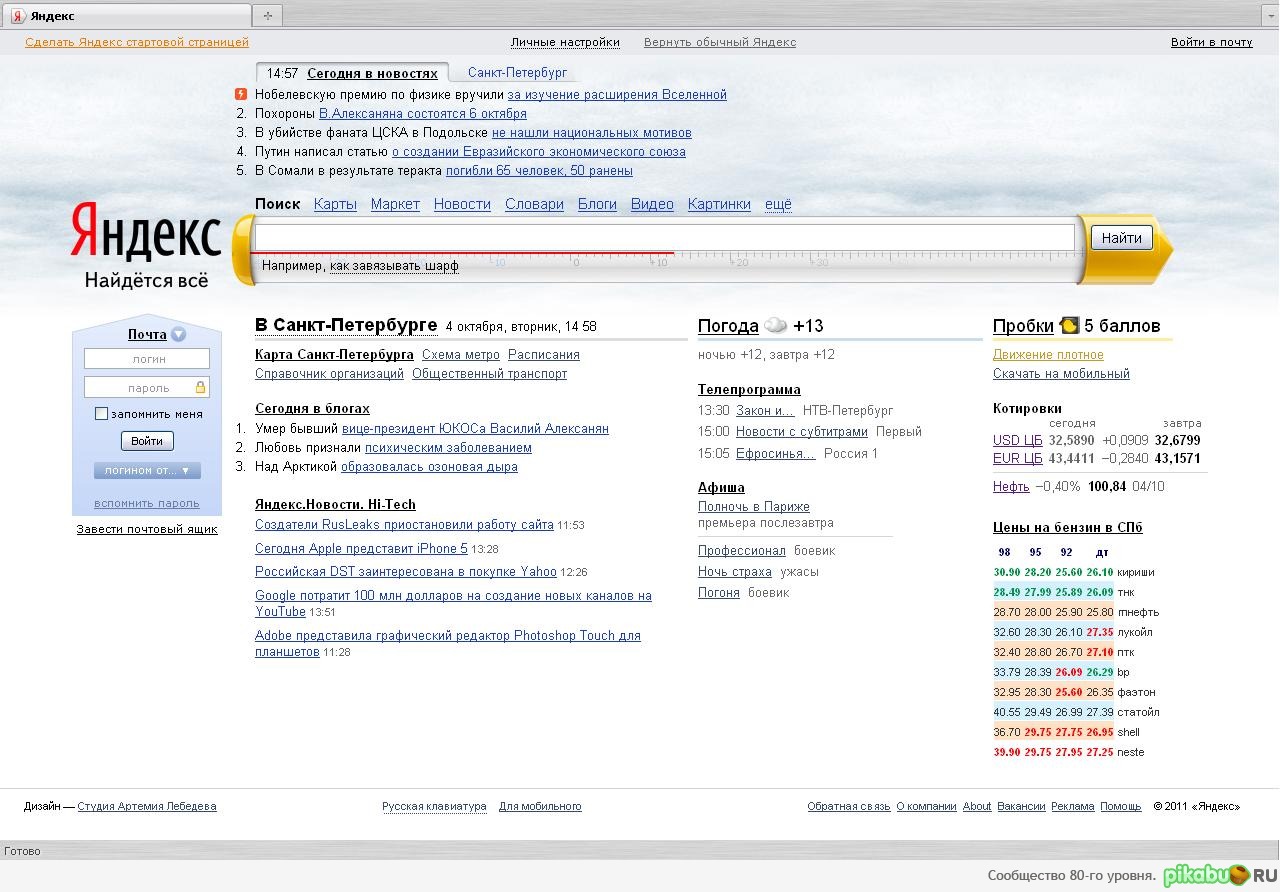The width and height of the screenshot is (1280, 892).
Task: Open the Войти в почту link
Action: pos(1211,42)
